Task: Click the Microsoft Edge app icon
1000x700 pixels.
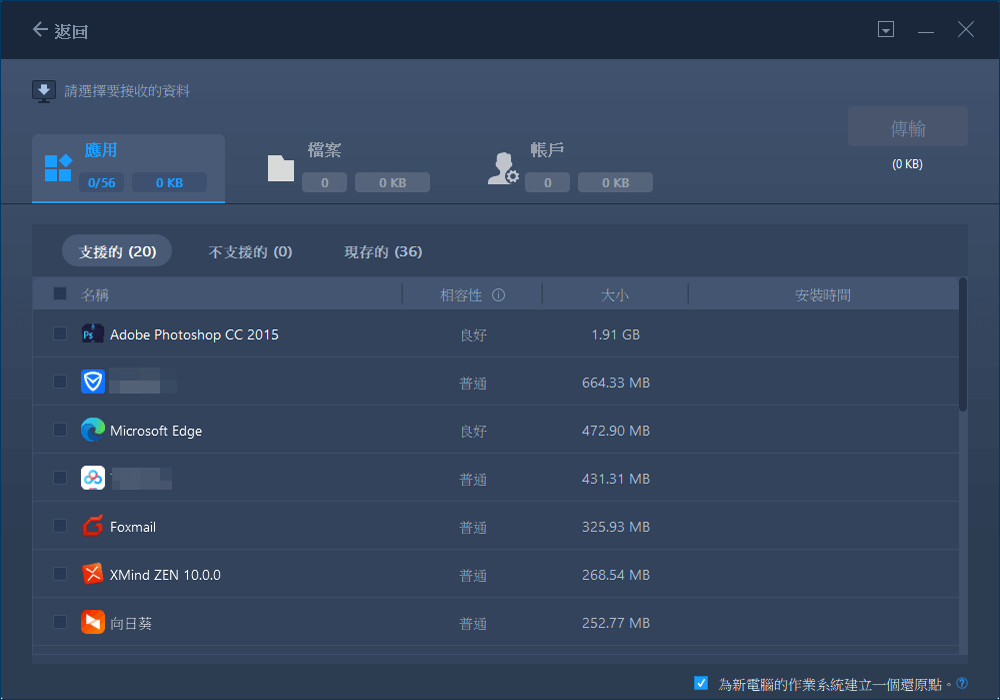Action: pos(93,430)
